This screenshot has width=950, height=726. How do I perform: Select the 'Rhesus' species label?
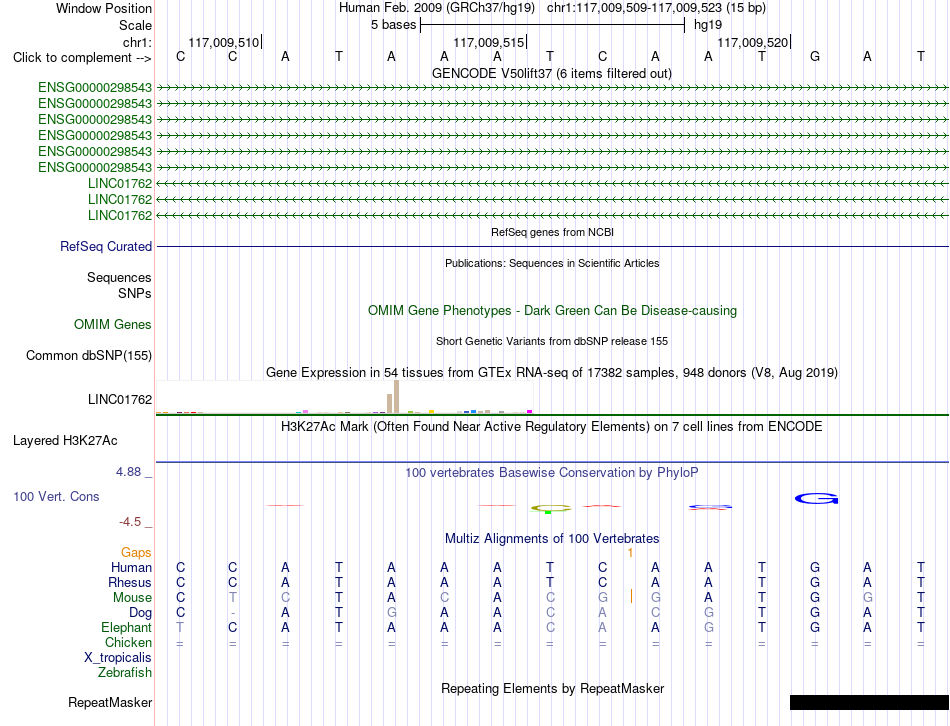click(130, 582)
